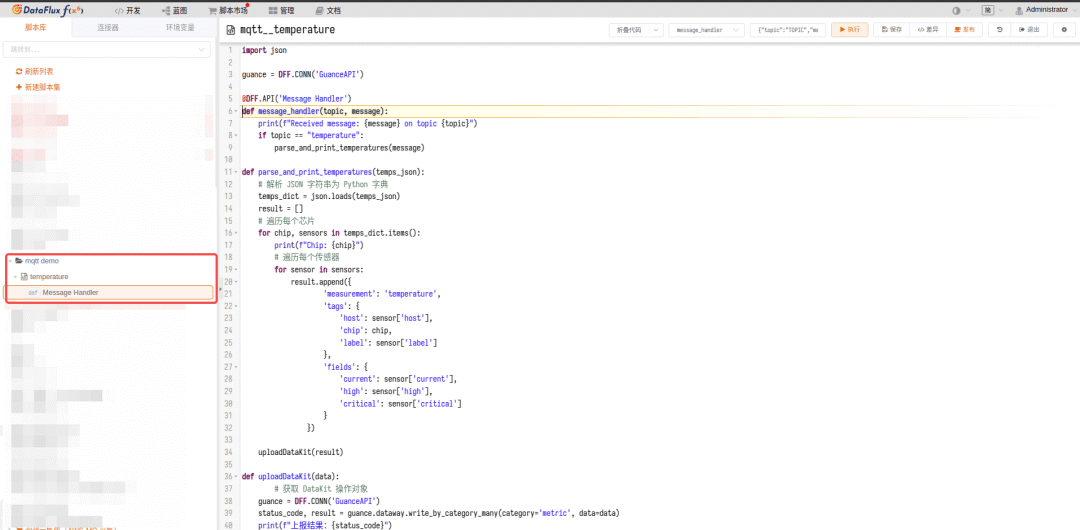Click the 'import json' code line

pos(264,50)
